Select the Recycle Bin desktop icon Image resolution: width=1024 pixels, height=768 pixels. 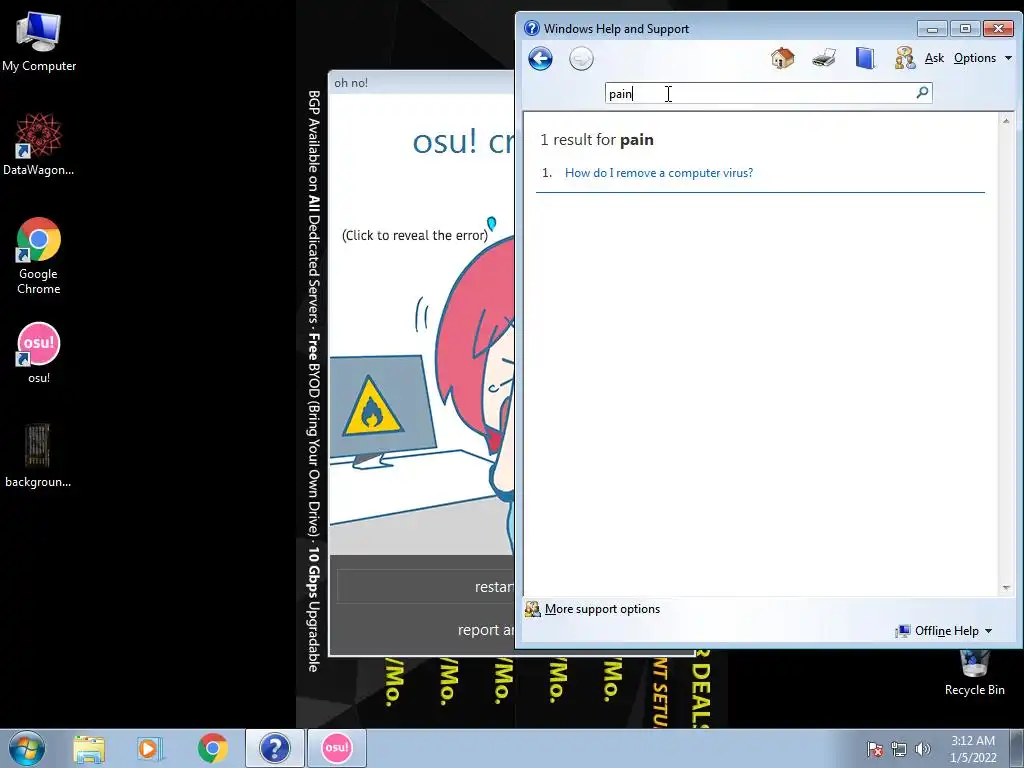[x=974, y=673]
